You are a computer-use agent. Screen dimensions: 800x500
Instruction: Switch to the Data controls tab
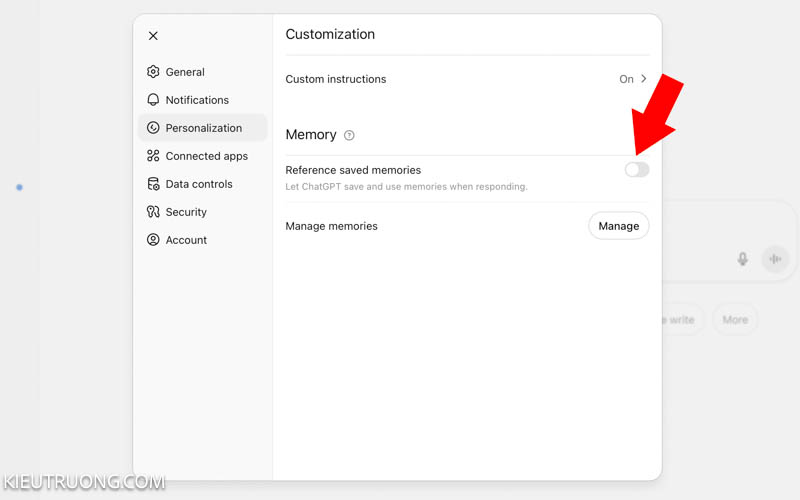198,184
